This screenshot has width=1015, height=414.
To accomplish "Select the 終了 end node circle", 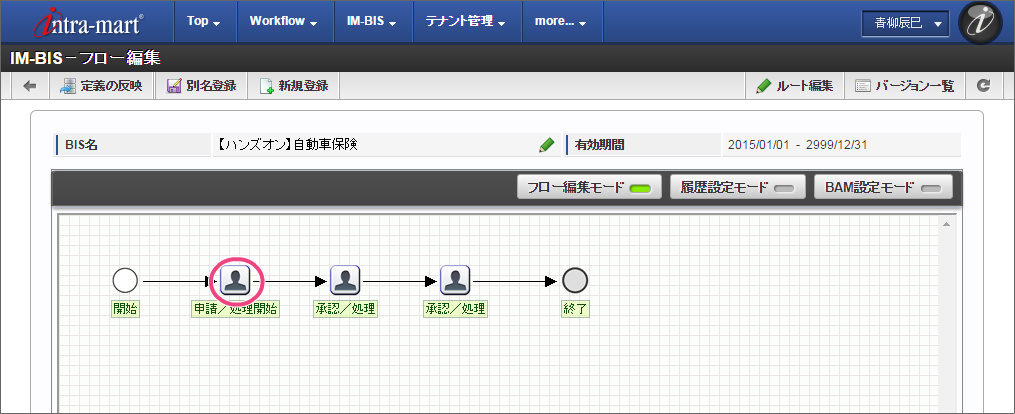I will (x=575, y=281).
